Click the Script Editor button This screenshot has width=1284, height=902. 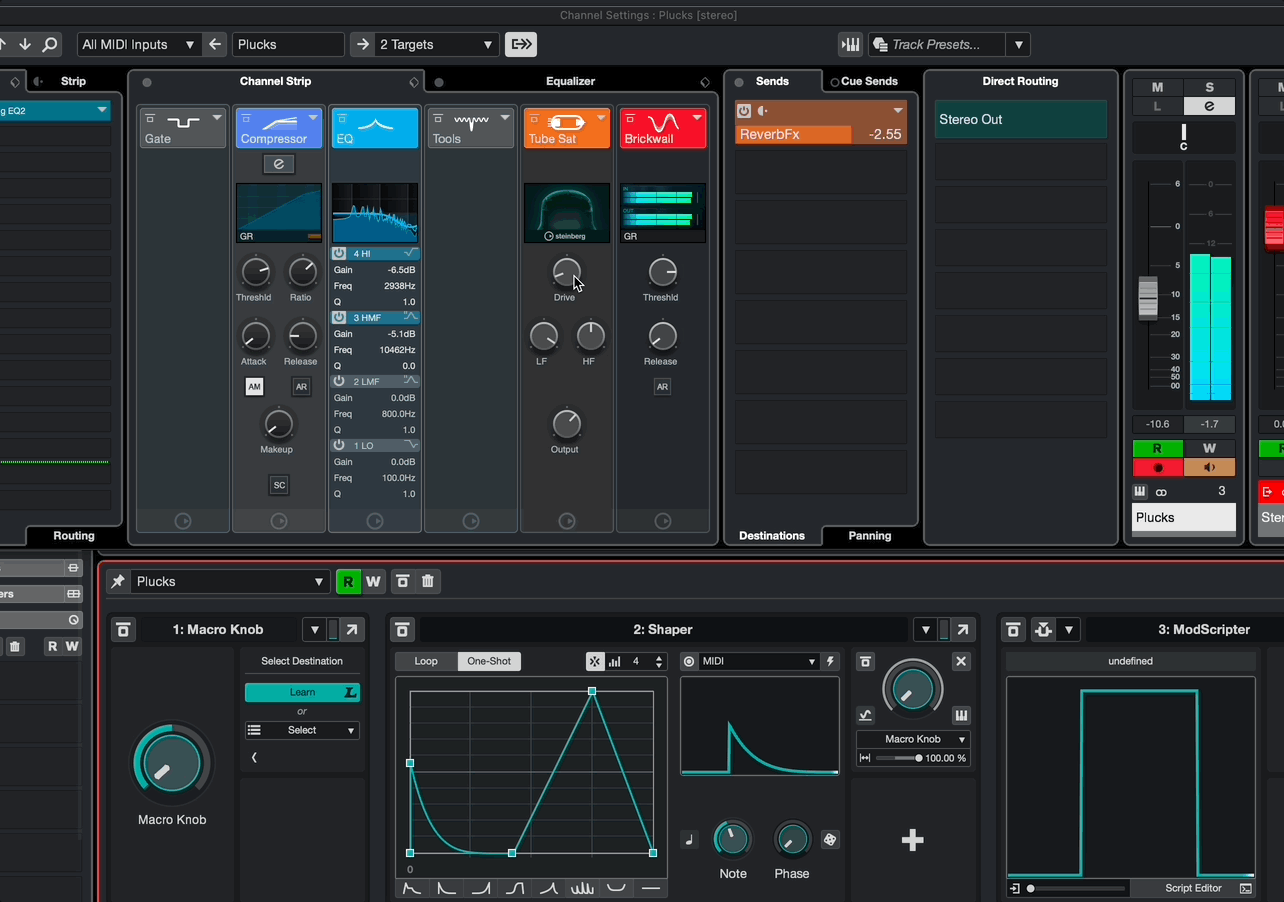[x=1194, y=888]
